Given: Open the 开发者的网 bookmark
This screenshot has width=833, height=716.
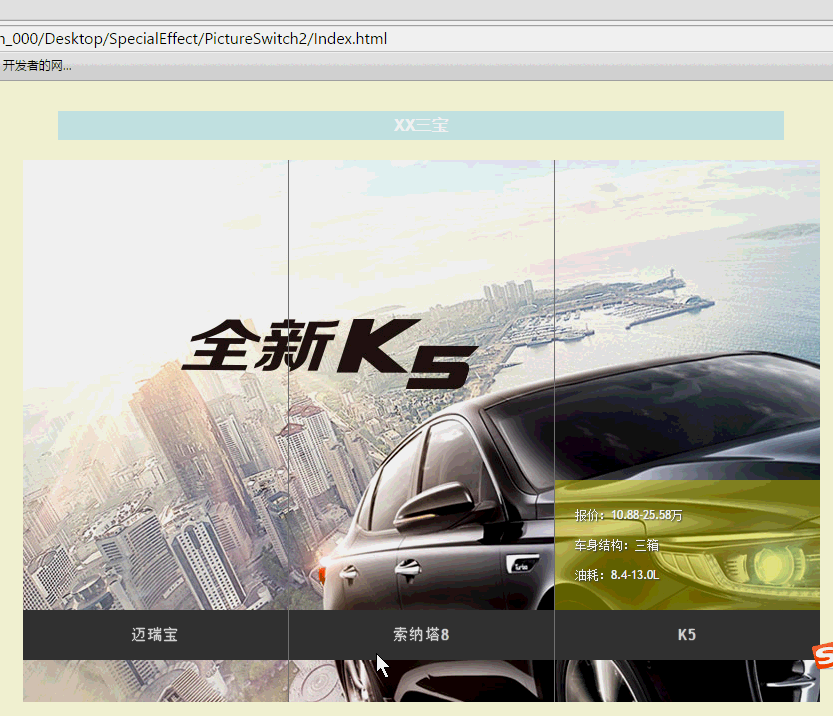Looking at the screenshot, I should tap(37, 66).
